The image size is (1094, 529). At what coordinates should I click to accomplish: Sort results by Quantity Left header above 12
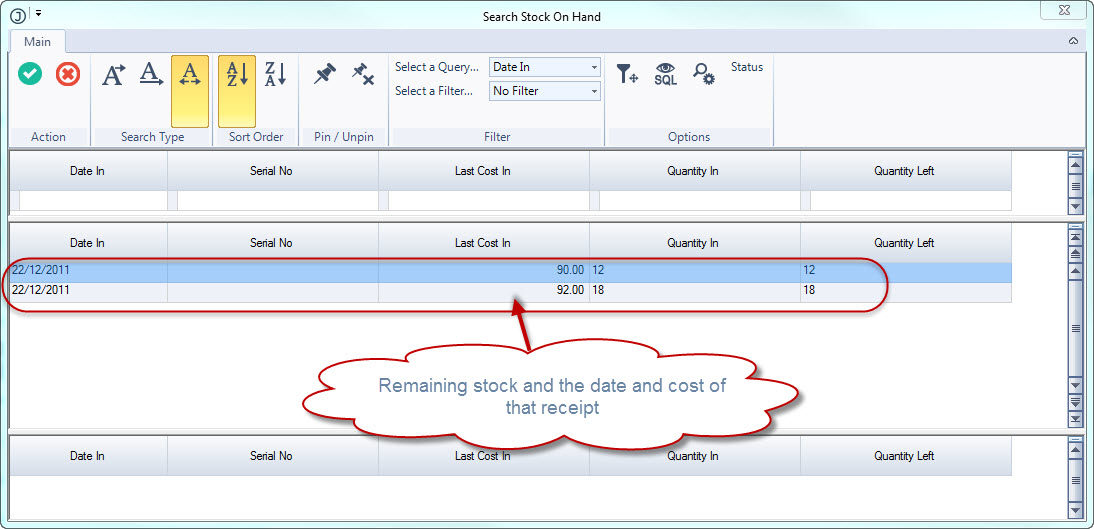click(904, 243)
